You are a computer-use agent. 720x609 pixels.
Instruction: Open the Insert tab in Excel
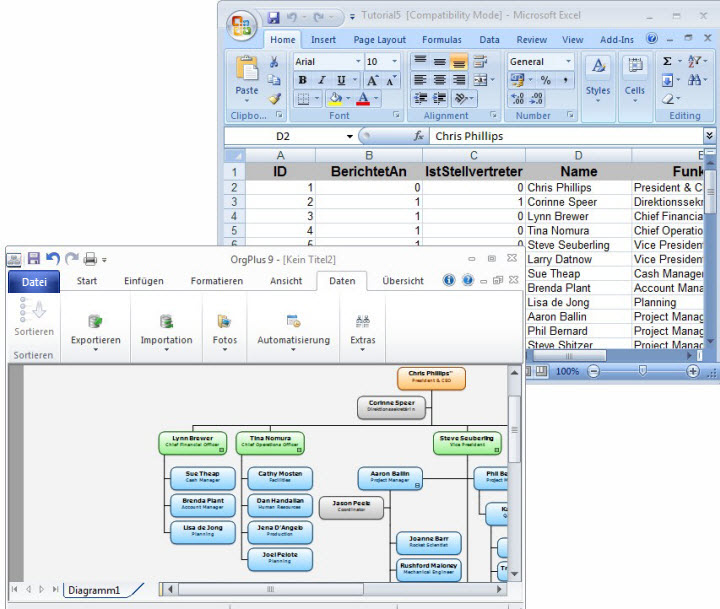pyautogui.click(x=323, y=40)
